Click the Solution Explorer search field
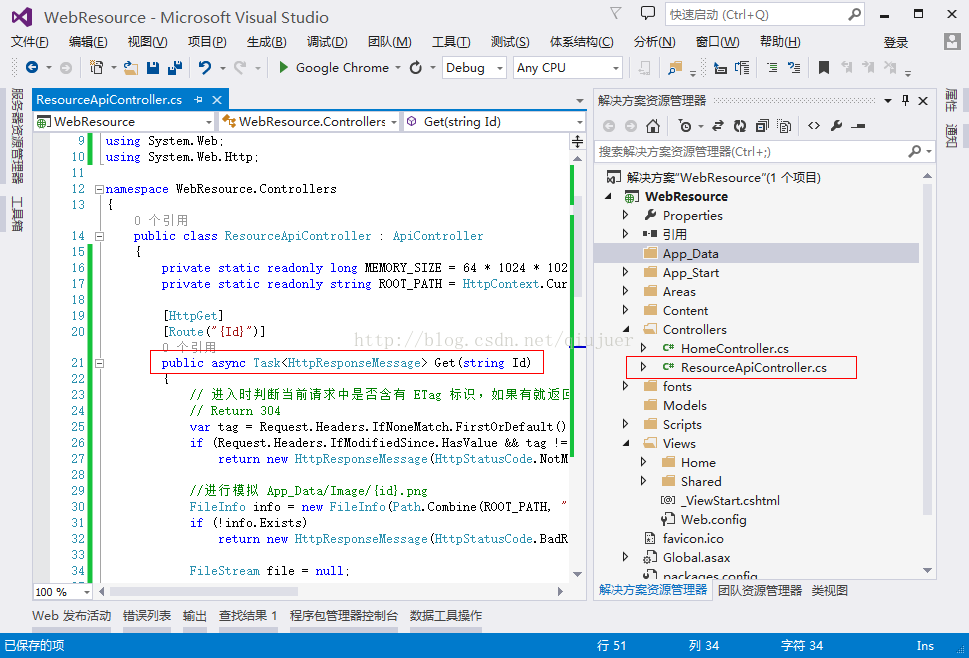 tap(750, 151)
